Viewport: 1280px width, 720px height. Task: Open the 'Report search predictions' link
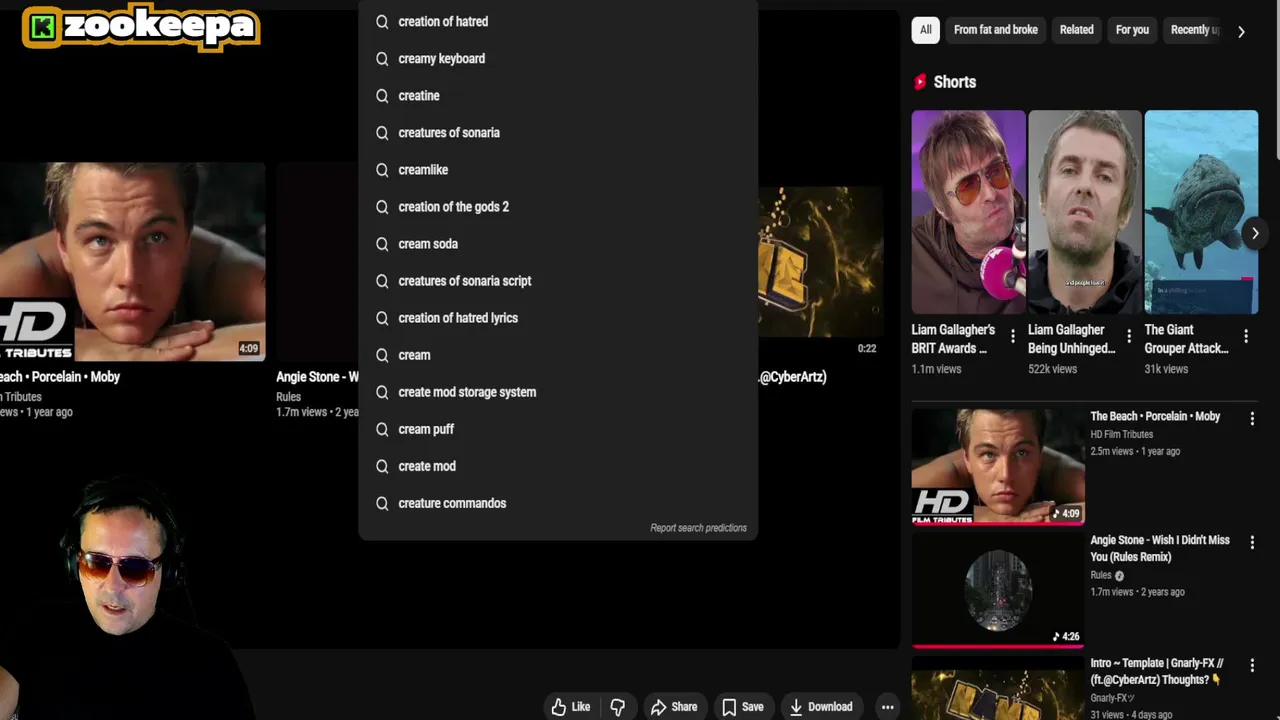pyautogui.click(x=698, y=527)
